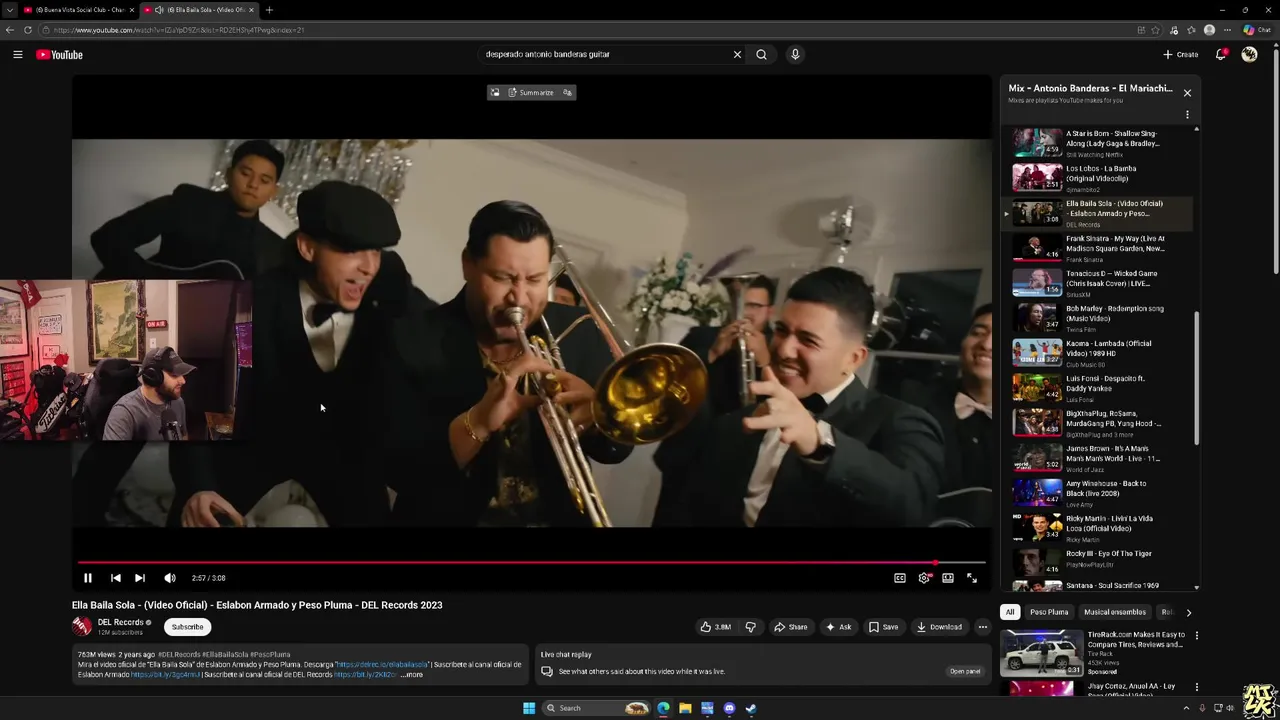The image size is (1280, 720).
Task: Select the Peso Pluma filter chip
Action: (1049, 612)
